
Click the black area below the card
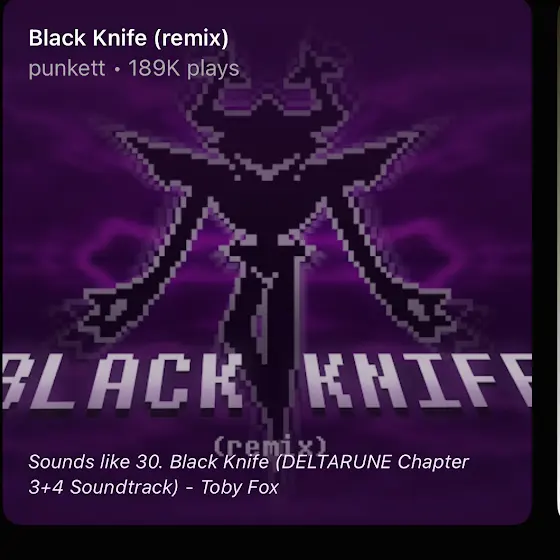[268, 543]
